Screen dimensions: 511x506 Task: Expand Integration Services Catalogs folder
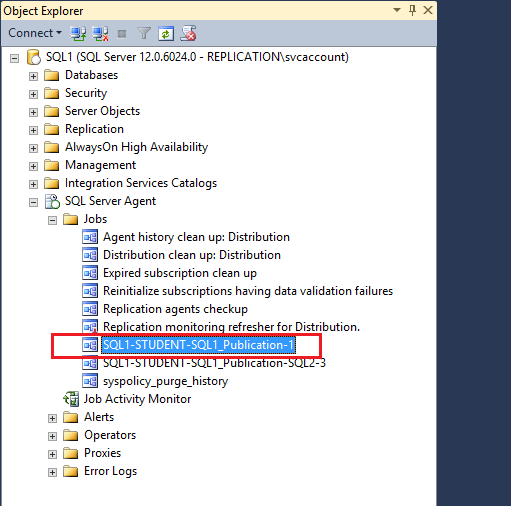pos(33,184)
